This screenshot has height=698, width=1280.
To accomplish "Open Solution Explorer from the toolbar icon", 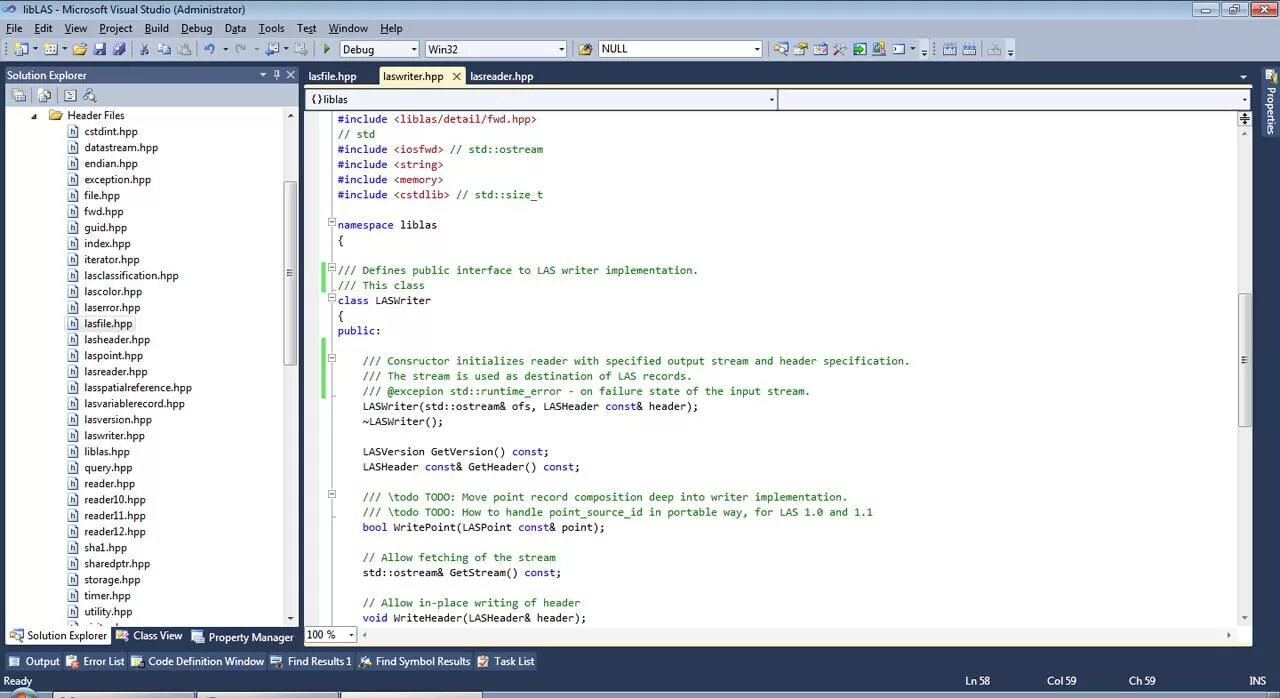I will [x=781, y=49].
